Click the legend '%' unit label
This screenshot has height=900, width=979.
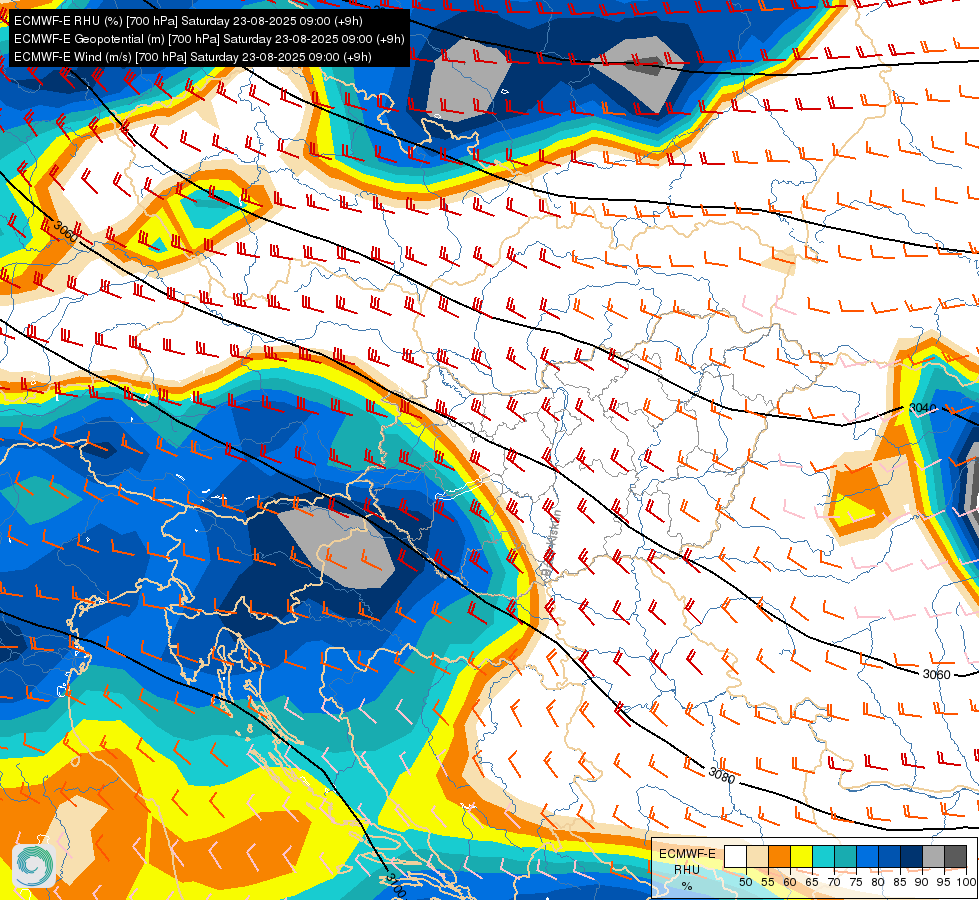coord(687,886)
